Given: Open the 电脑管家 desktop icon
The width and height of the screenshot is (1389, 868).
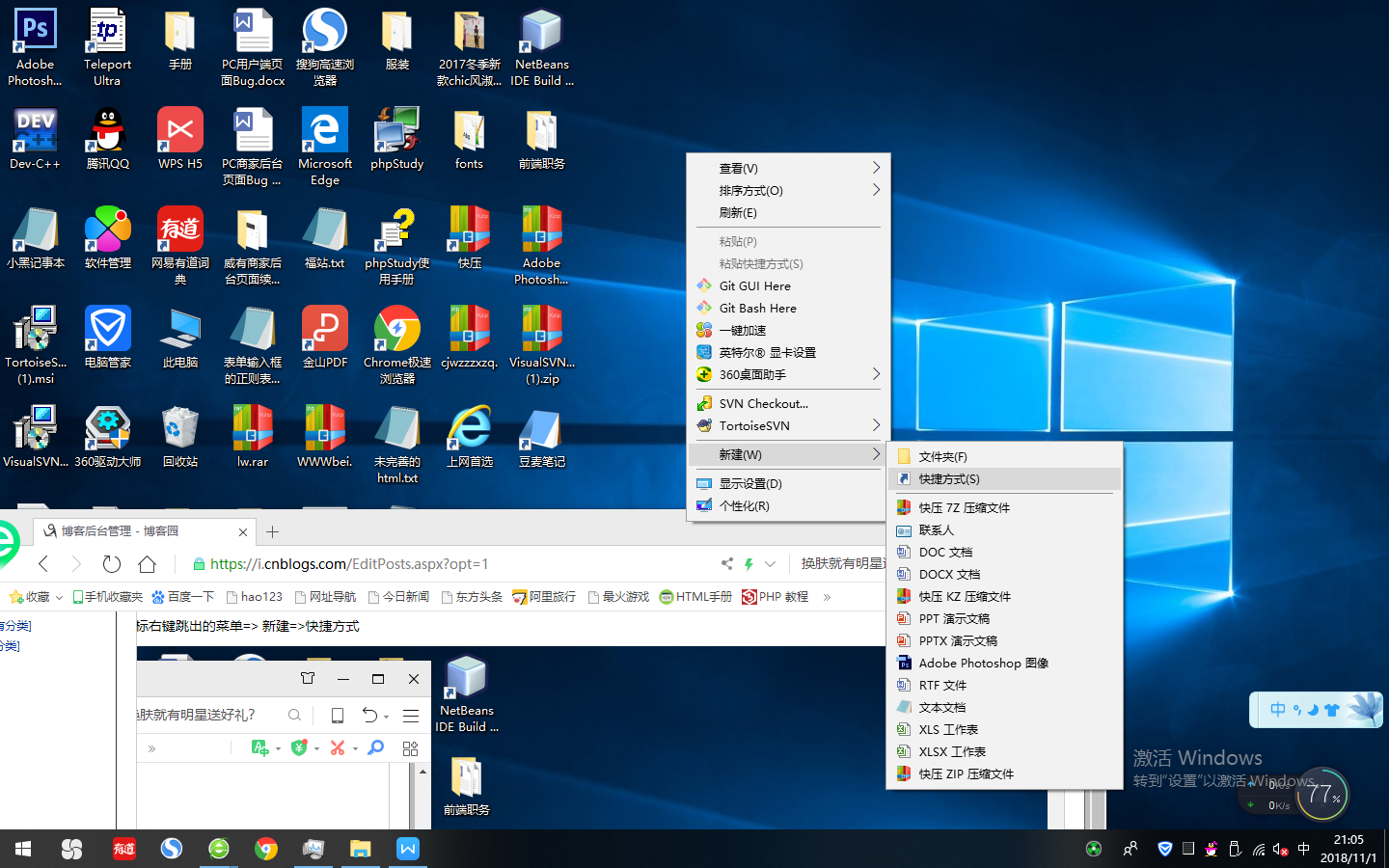Looking at the screenshot, I should 107,338.
